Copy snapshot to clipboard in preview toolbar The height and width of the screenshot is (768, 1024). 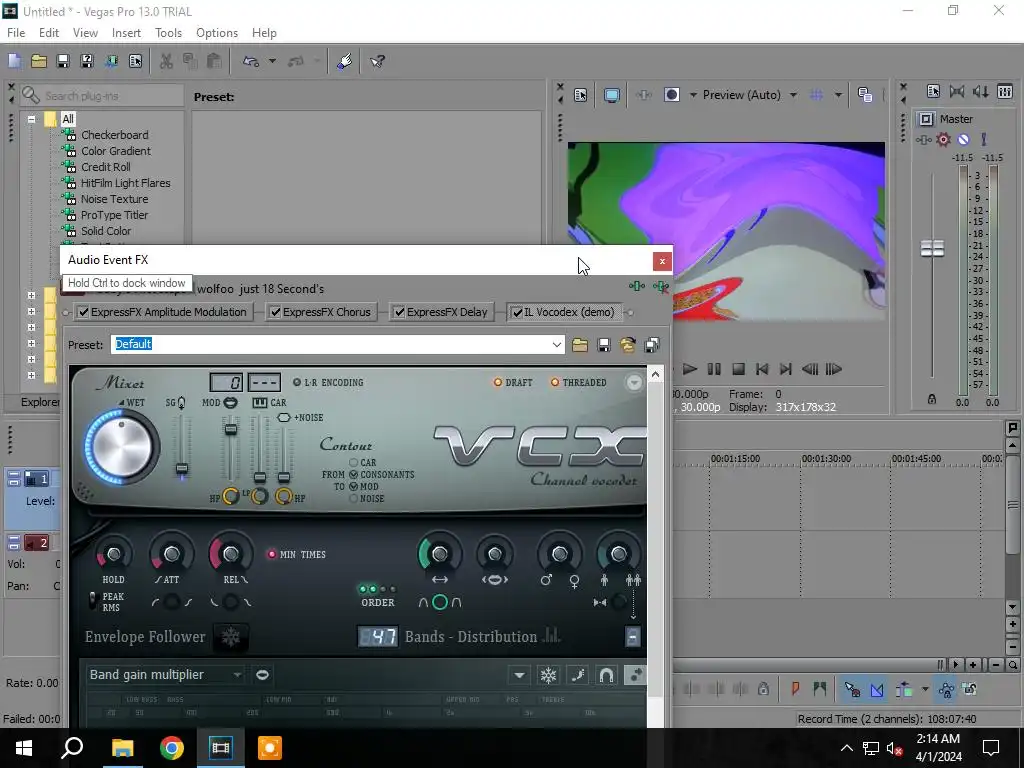(865, 95)
